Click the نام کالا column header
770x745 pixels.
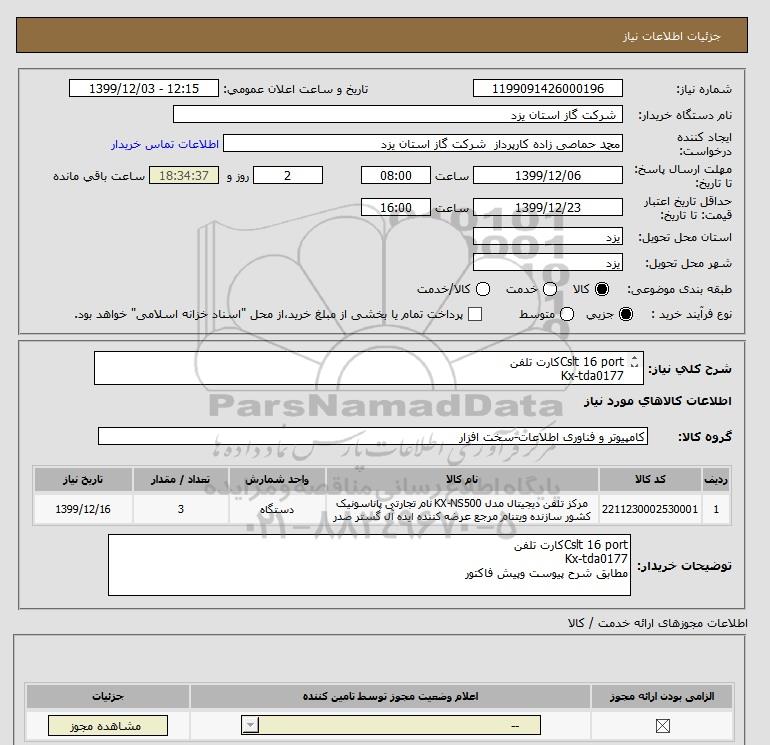[x=462, y=479]
